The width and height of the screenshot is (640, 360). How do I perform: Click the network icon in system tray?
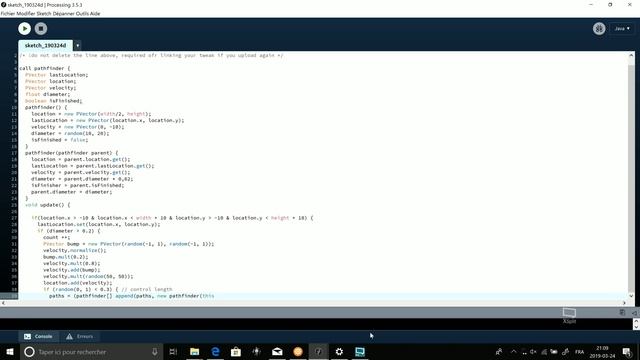tap(544, 351)
